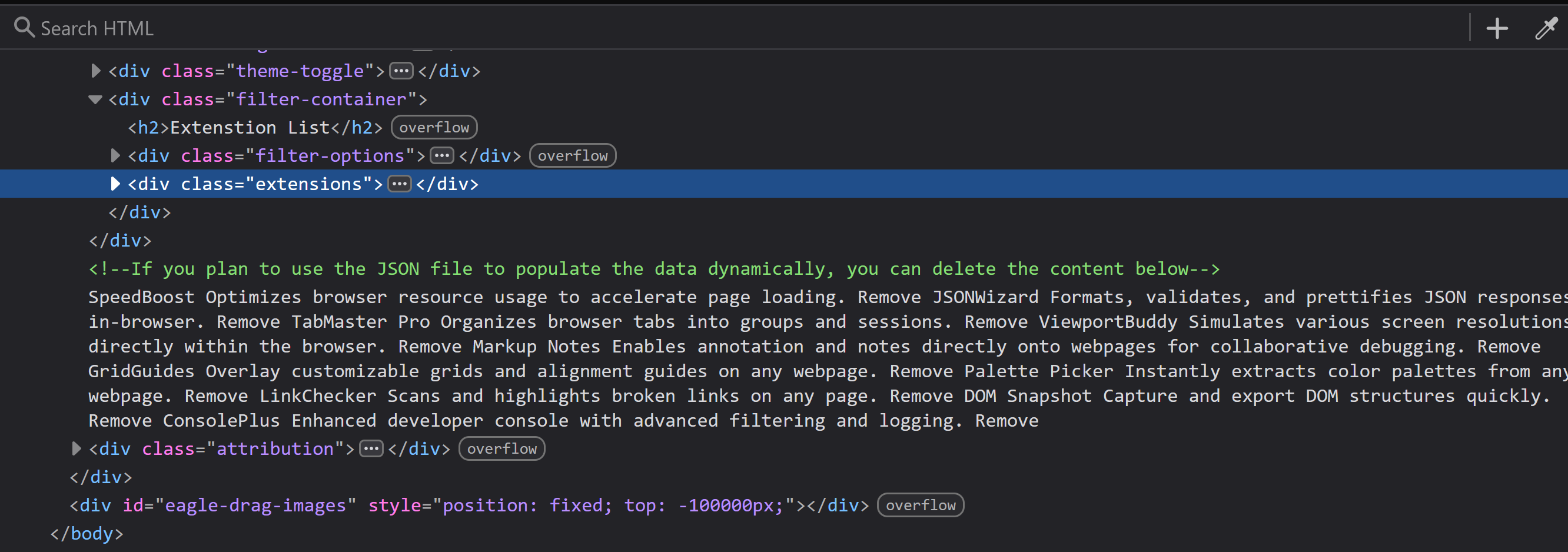1568x552 pixels.
Task: Click the plus icon to create new node
Action: pos(1497,28)
